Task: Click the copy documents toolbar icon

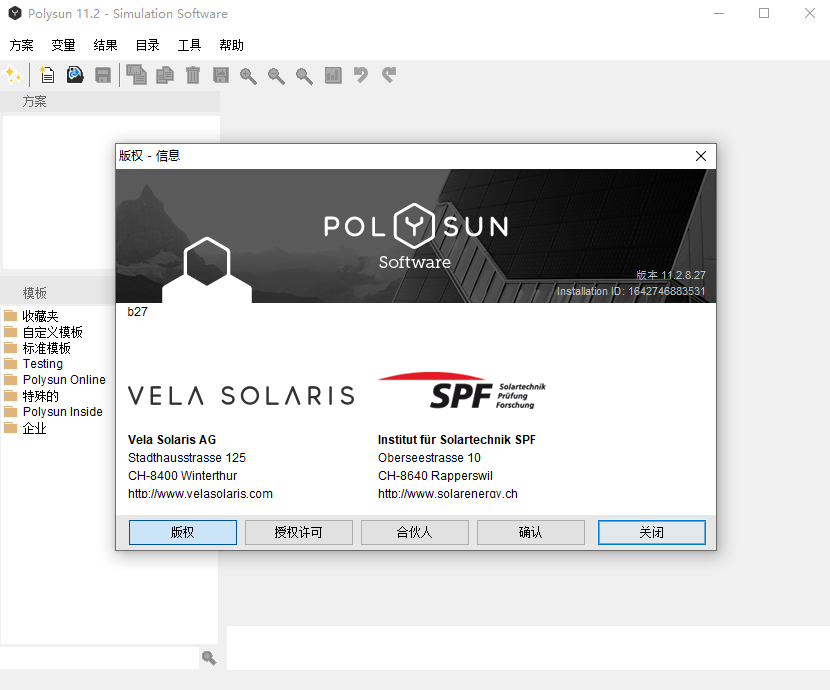Action: 165,75
